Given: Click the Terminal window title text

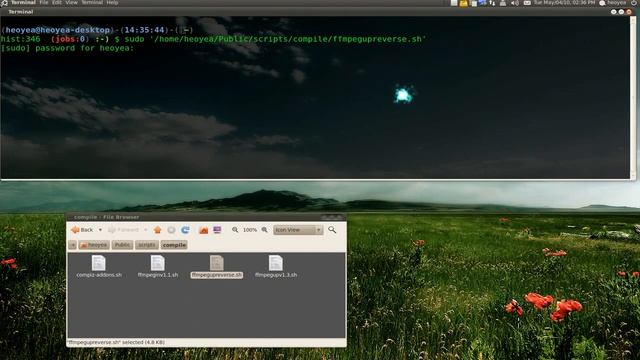Looking at the screenshot, I should point(21,12).
